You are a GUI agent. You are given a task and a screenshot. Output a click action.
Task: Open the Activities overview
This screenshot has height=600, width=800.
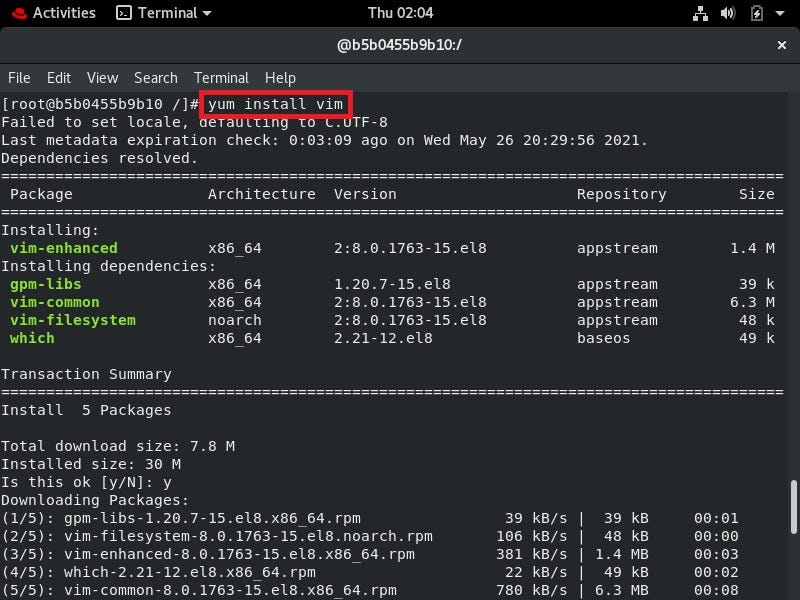coord(64,13)
